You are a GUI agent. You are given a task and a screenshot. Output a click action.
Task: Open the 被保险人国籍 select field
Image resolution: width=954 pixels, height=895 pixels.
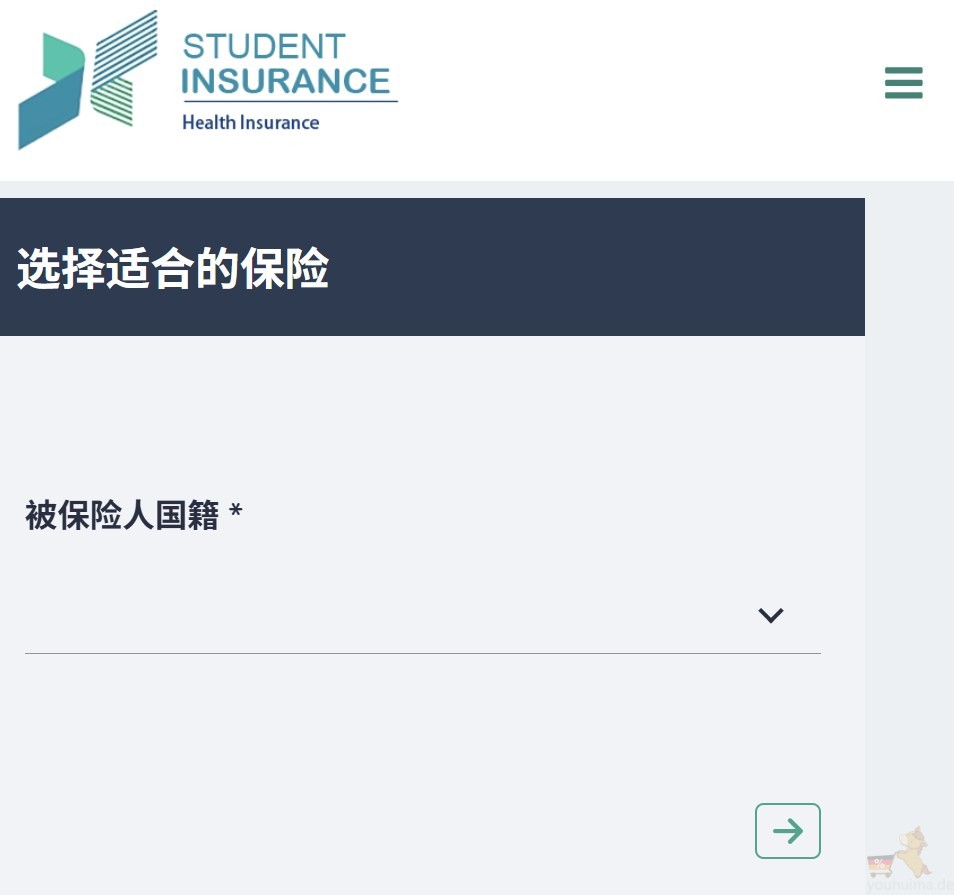(400, 615)
